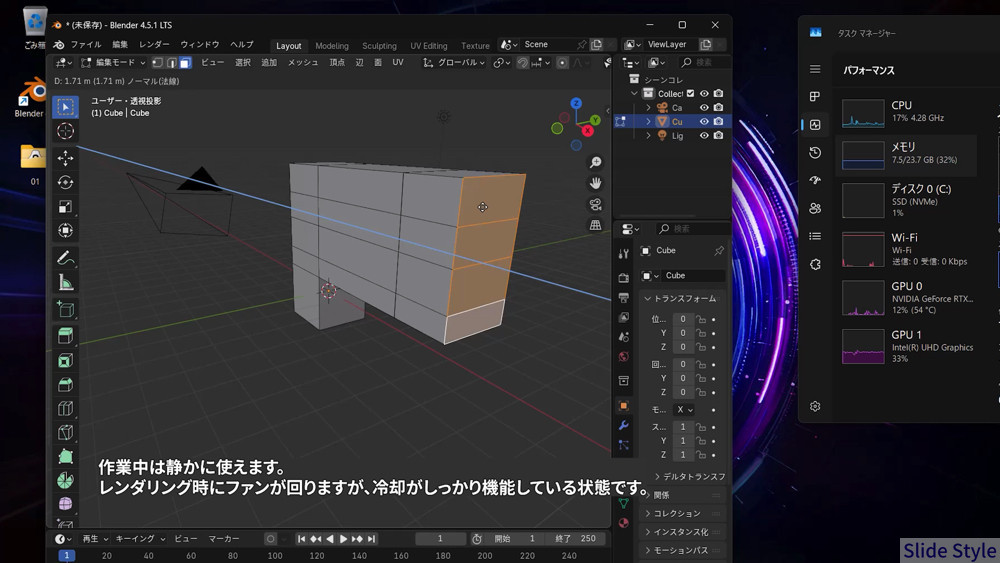This screenshot has height=563, width=1000.
Task: Hide the Cube object using its eye icon
Action: pyautogui.click(x=704, y=121)
